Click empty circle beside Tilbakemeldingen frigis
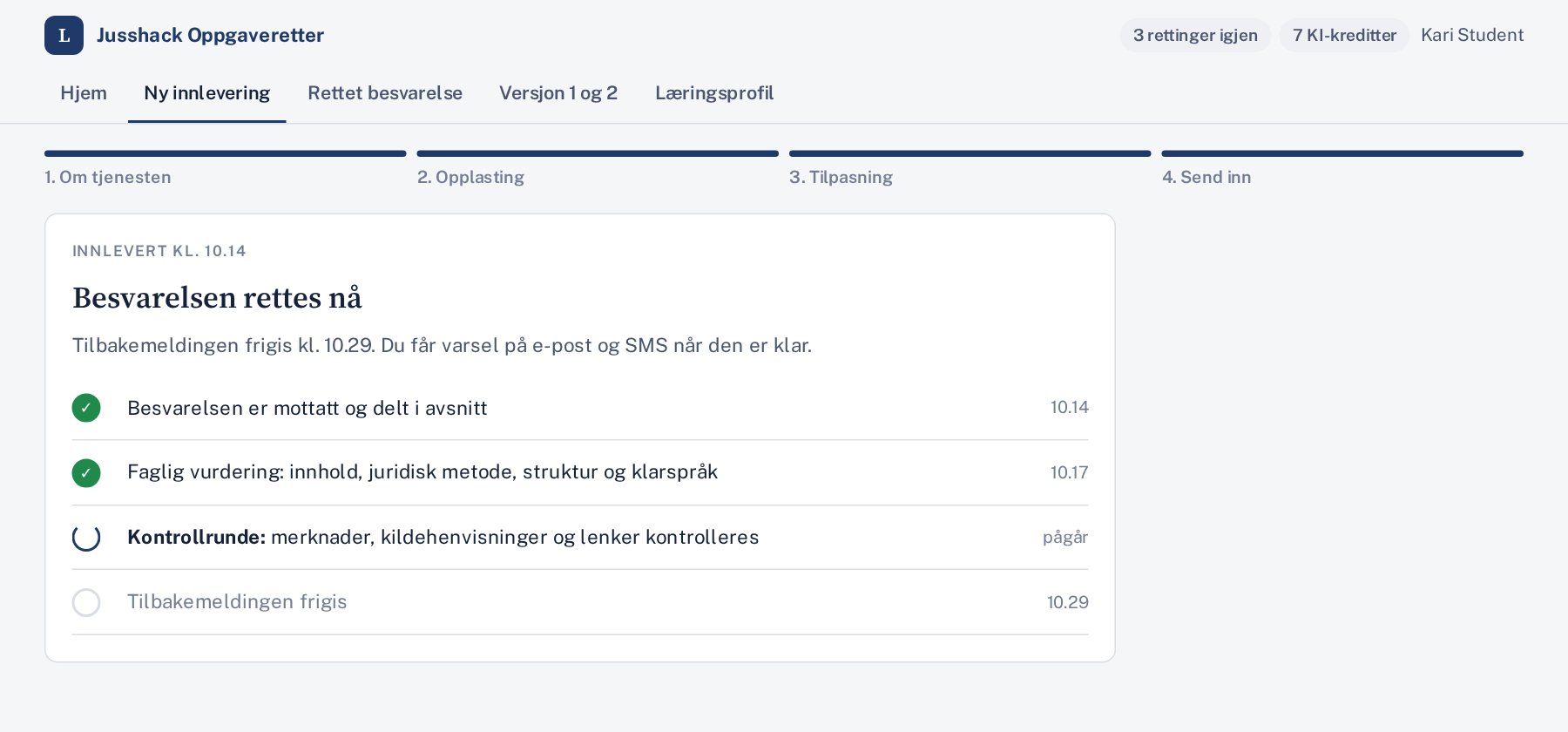 [86, 602]
